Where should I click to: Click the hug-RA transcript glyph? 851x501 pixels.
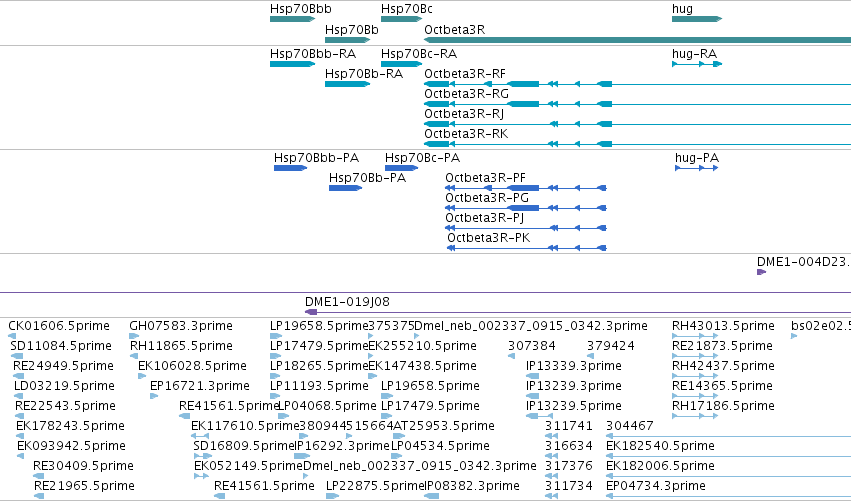pyautogui.click(x=697, y=64)
